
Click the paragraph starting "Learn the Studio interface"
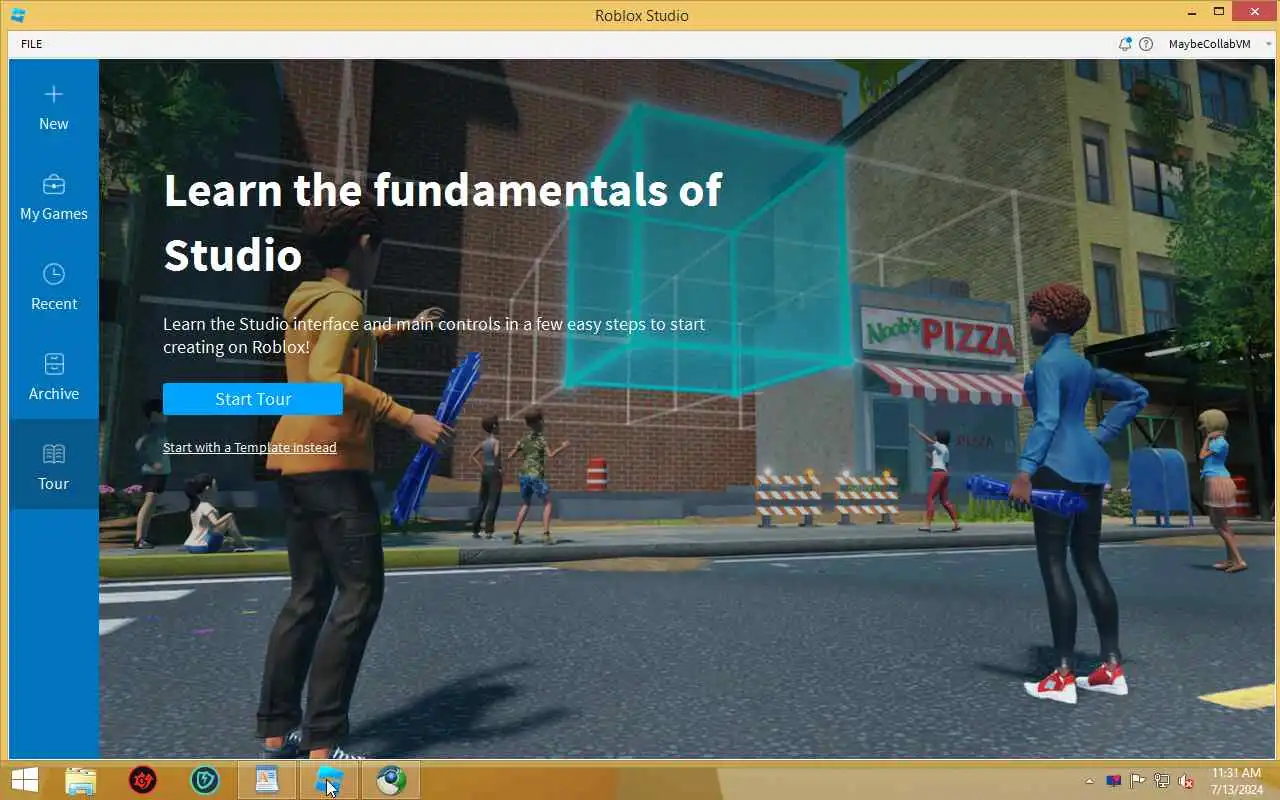(x=434, y=335)
